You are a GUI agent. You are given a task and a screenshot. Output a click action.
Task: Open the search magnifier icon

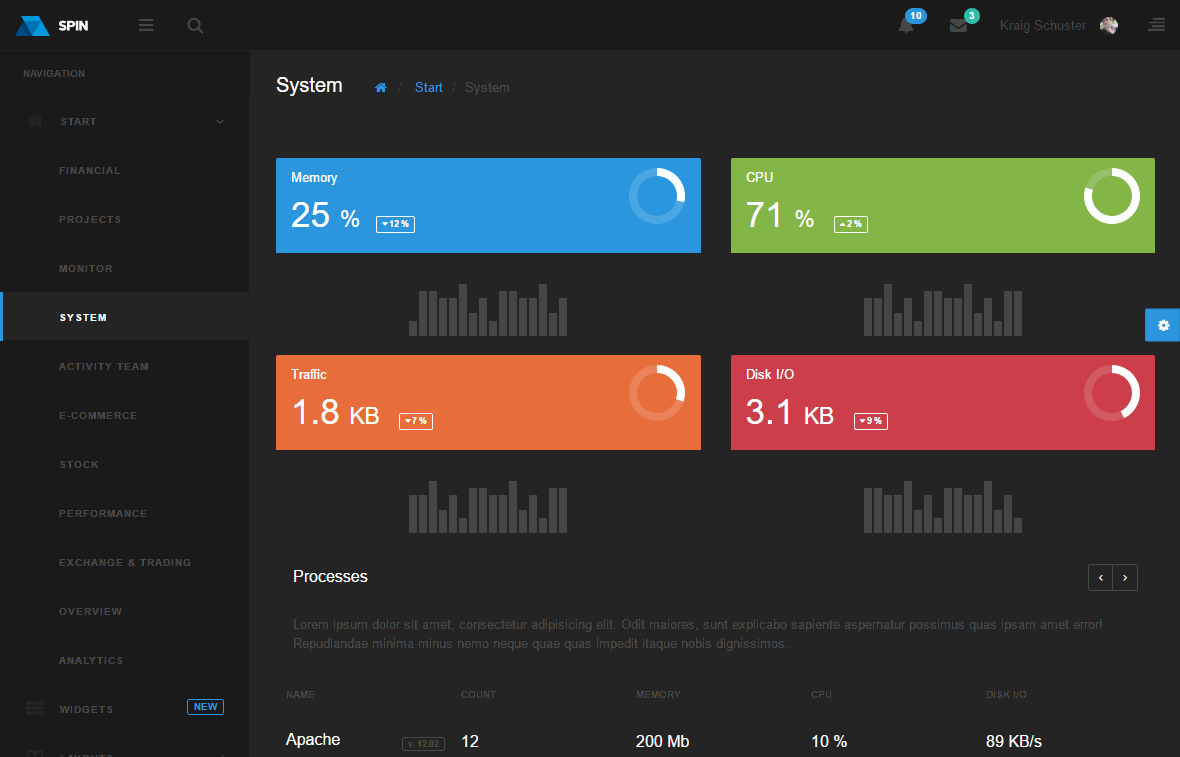click(x=195, y=26)
